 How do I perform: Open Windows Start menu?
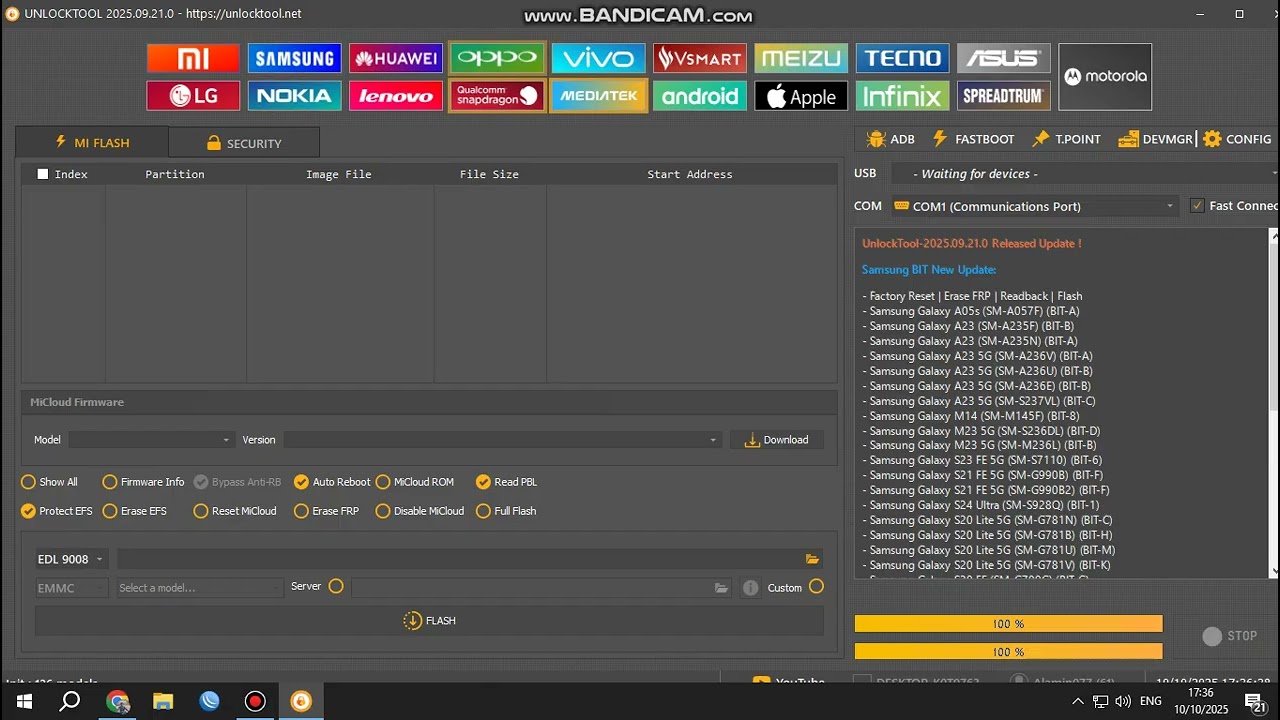pos(24,702)
